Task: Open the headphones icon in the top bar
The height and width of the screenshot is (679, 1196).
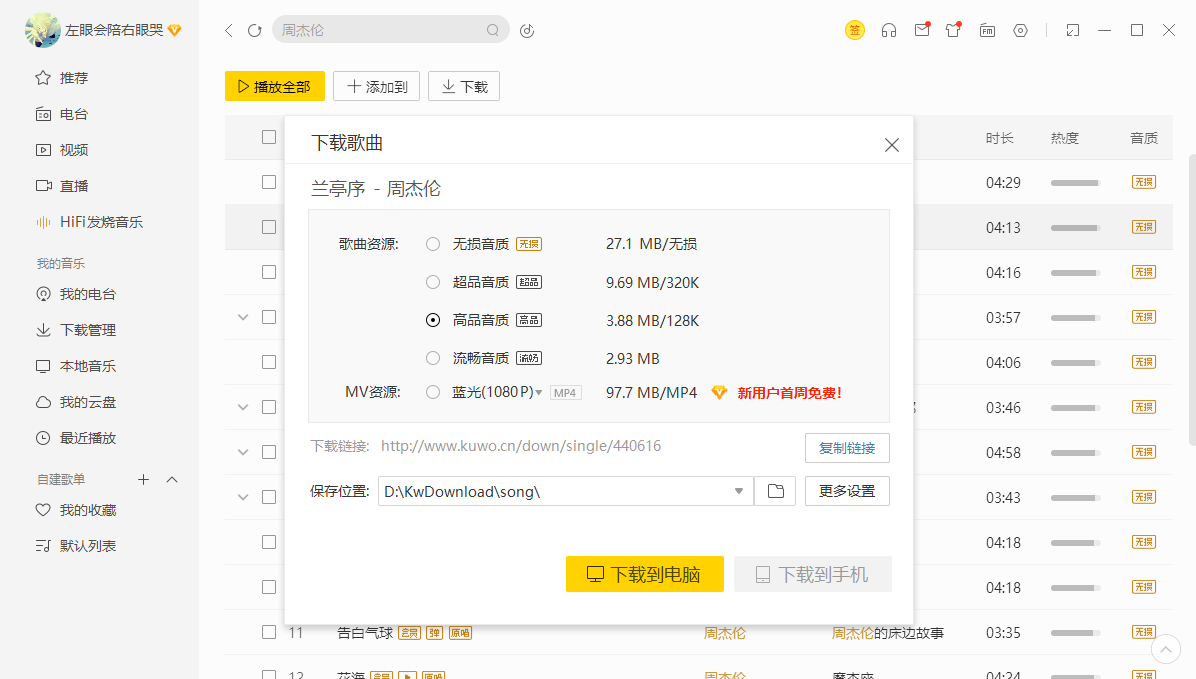Action: click(889, 31)
